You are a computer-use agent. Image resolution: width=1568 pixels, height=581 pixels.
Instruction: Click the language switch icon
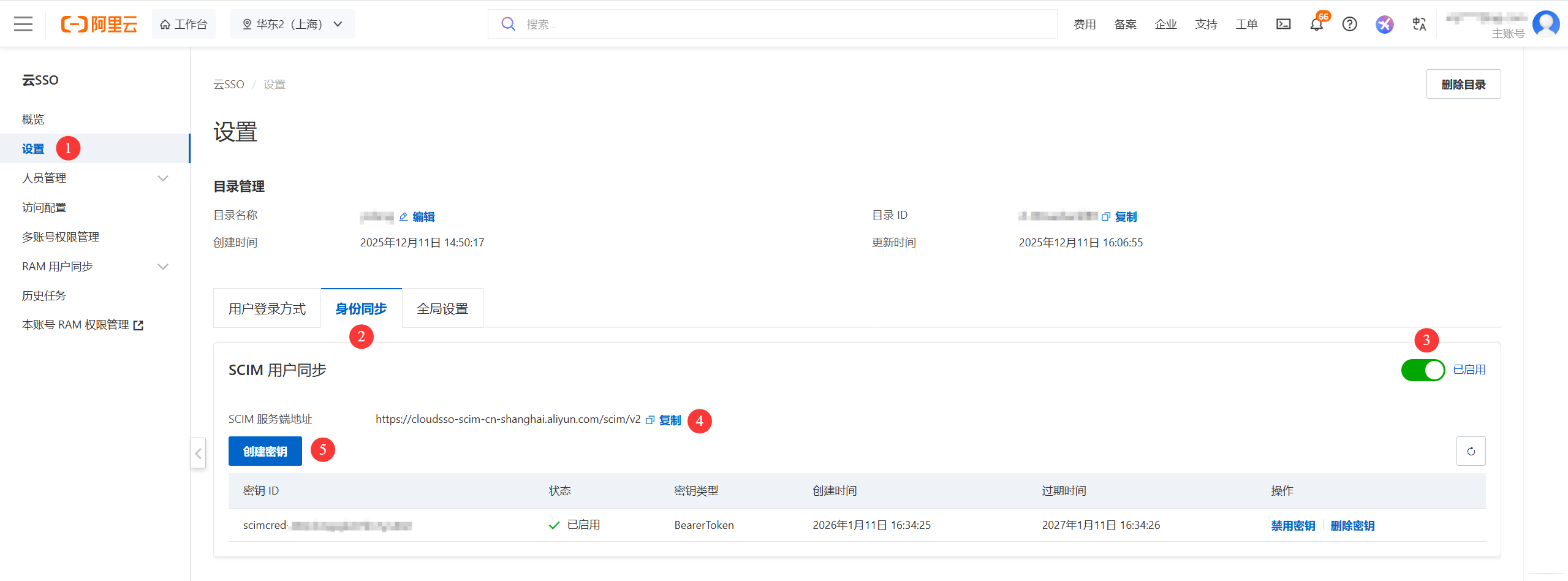pyautogui.click(x=1419, y=25)
